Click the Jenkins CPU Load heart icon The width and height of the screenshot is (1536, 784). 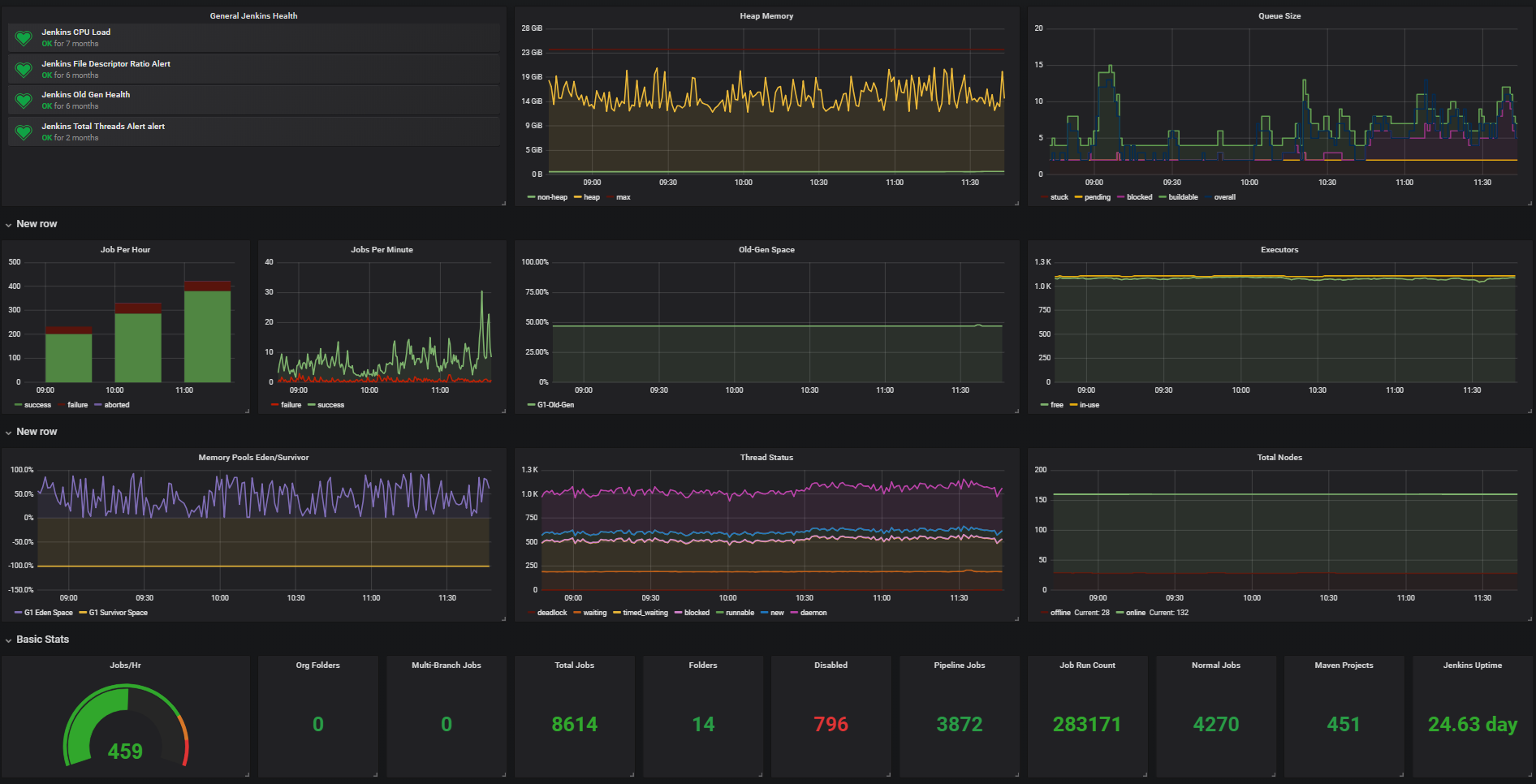coord(24,38)
